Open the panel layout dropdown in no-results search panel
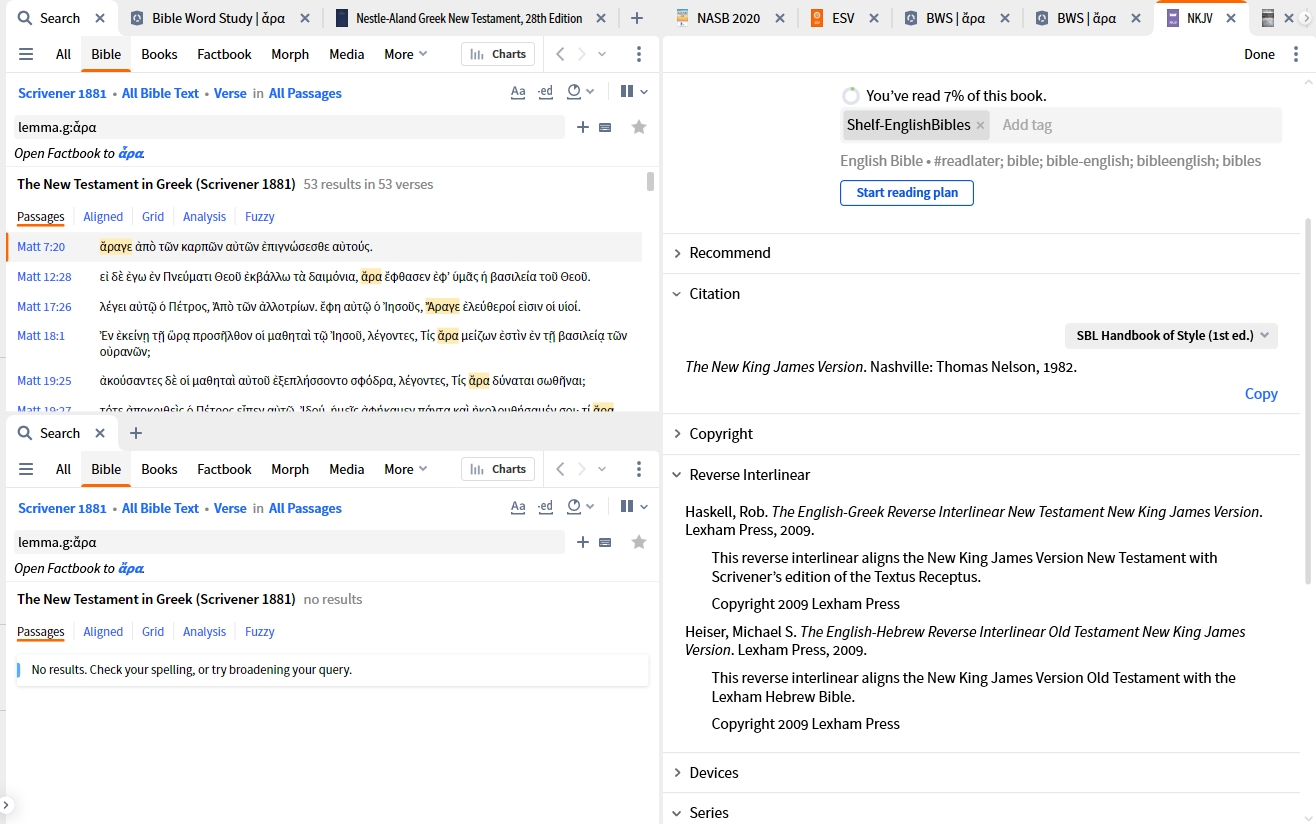 click(x=634, y=507)
